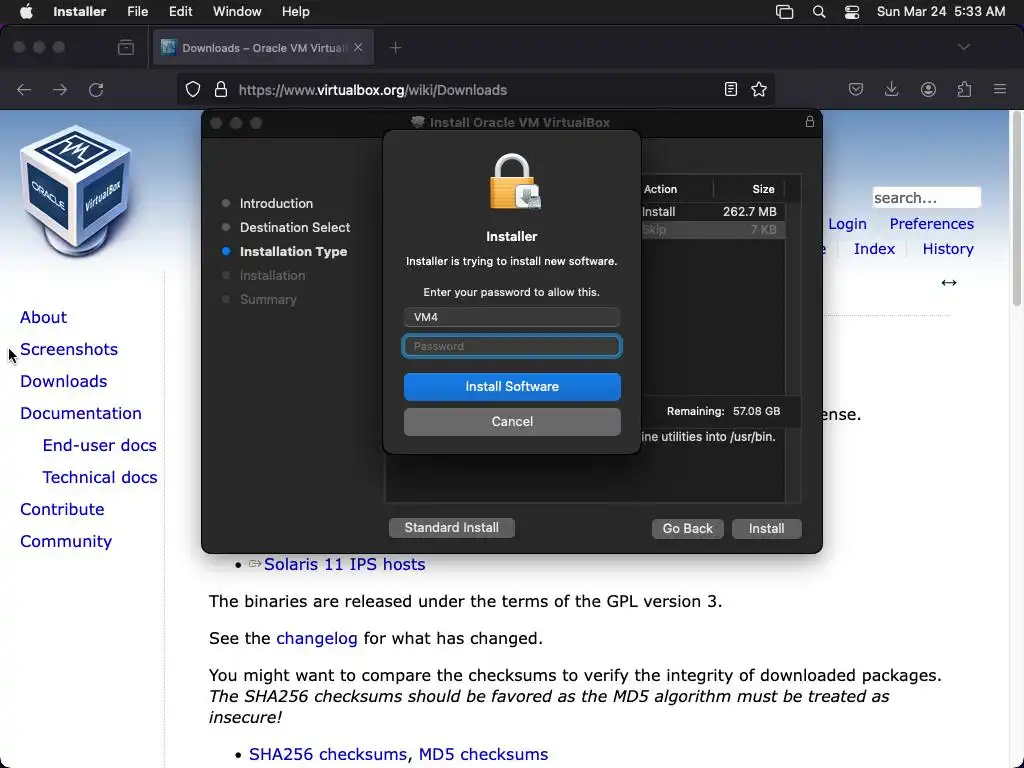
Task: Click the URL address bar
Action: click(477, 89)
